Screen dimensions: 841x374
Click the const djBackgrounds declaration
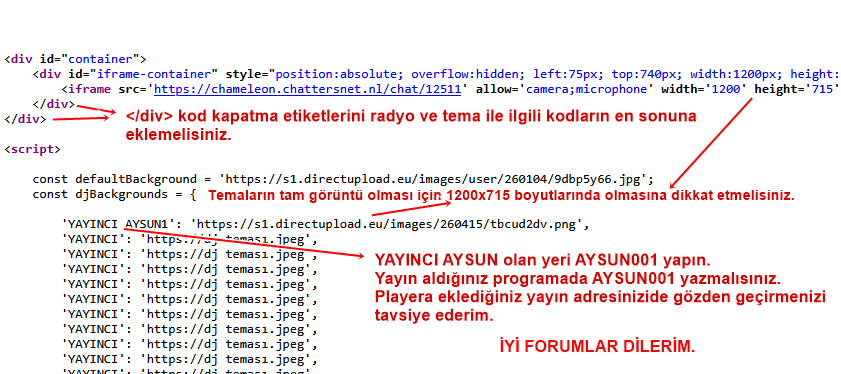(x=114, y=194)
